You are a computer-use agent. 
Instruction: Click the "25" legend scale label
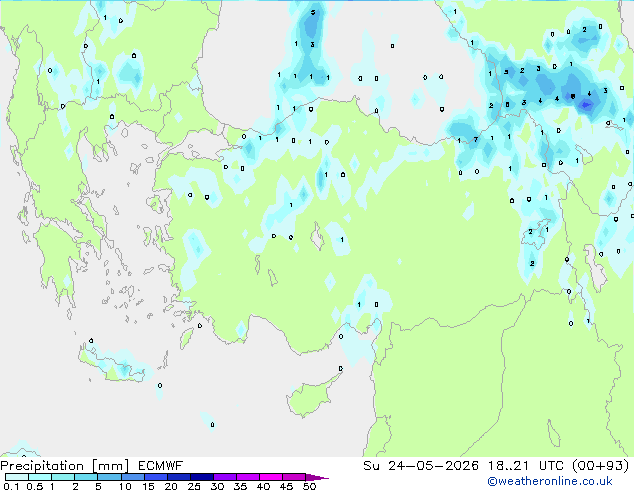pyautogui.click(x=194, y=486)
